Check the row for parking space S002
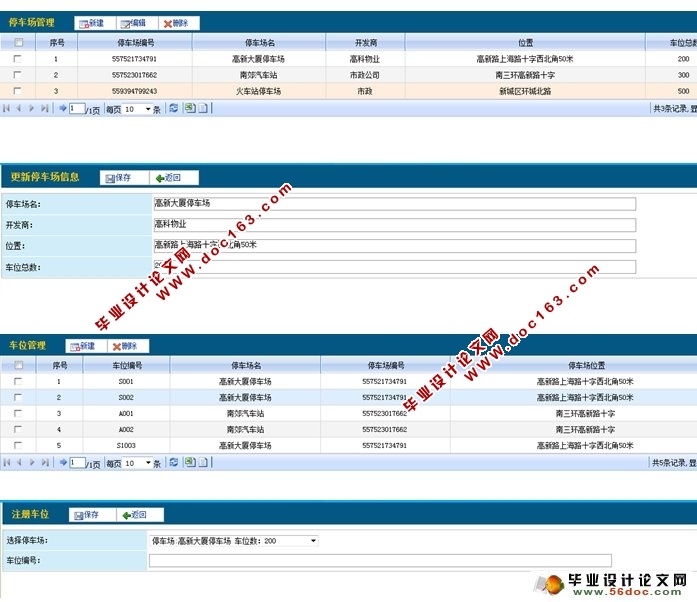The image size is (697, 602). (18, 397)
